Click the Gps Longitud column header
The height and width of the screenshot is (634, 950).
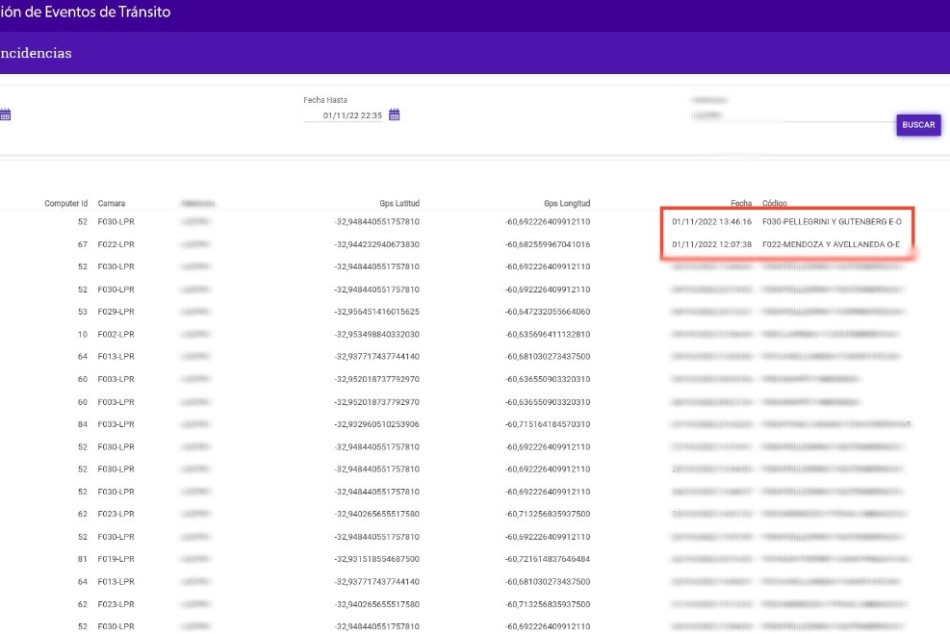[567, 203]
